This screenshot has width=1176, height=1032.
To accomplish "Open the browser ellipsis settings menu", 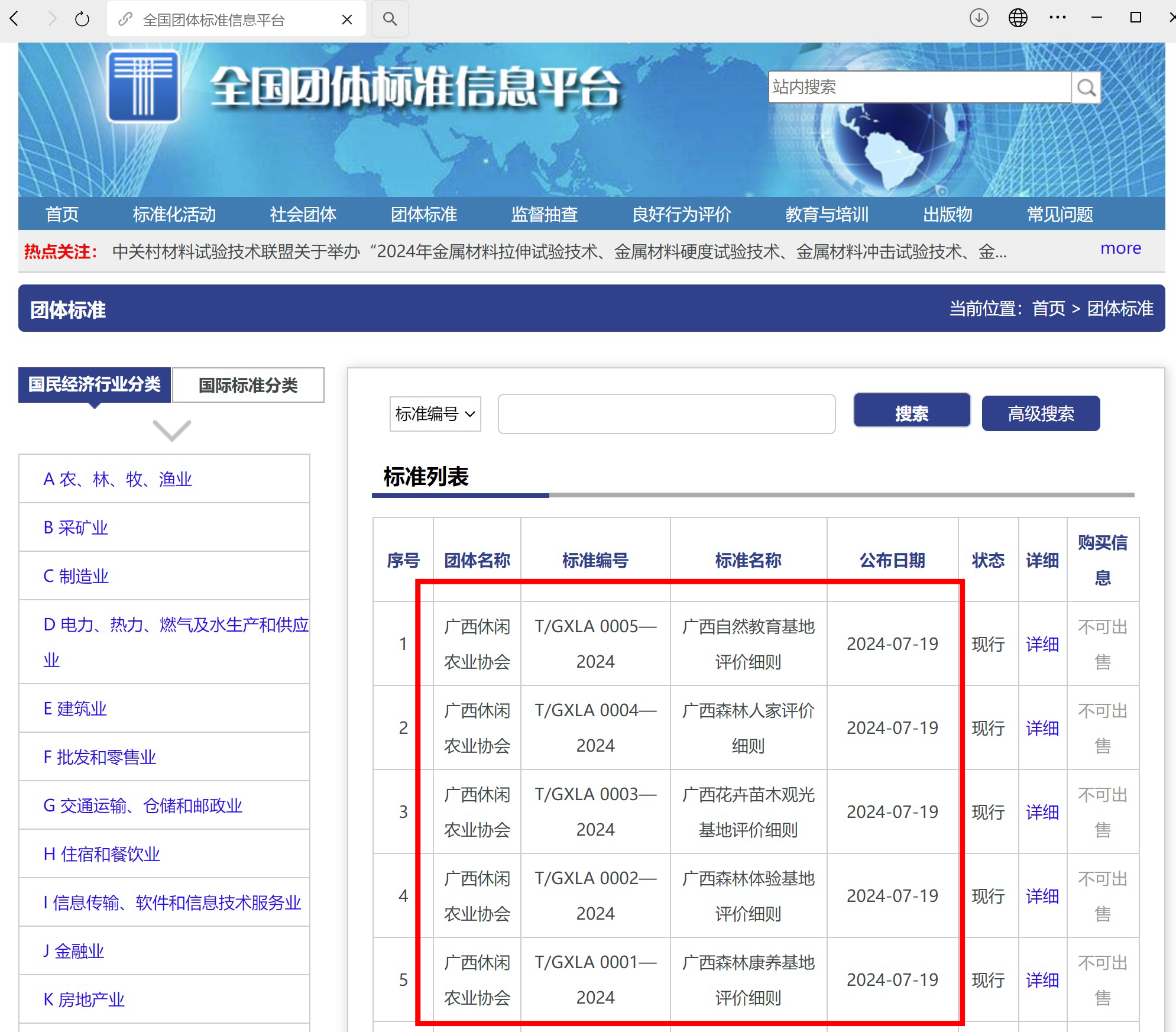I will click(1058, 18).
